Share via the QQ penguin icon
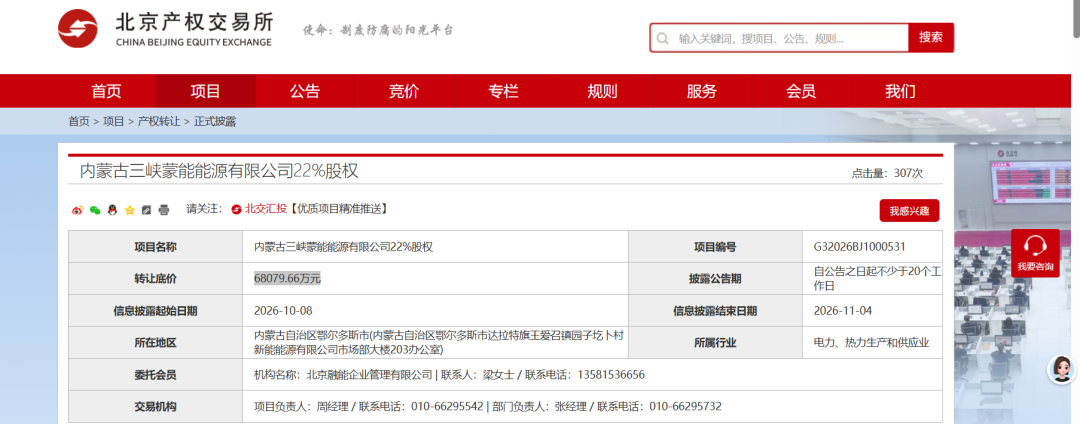Image resolution: width=1080 pixels, height=424 pixels. pyautogui.click(x=112, y=211)
